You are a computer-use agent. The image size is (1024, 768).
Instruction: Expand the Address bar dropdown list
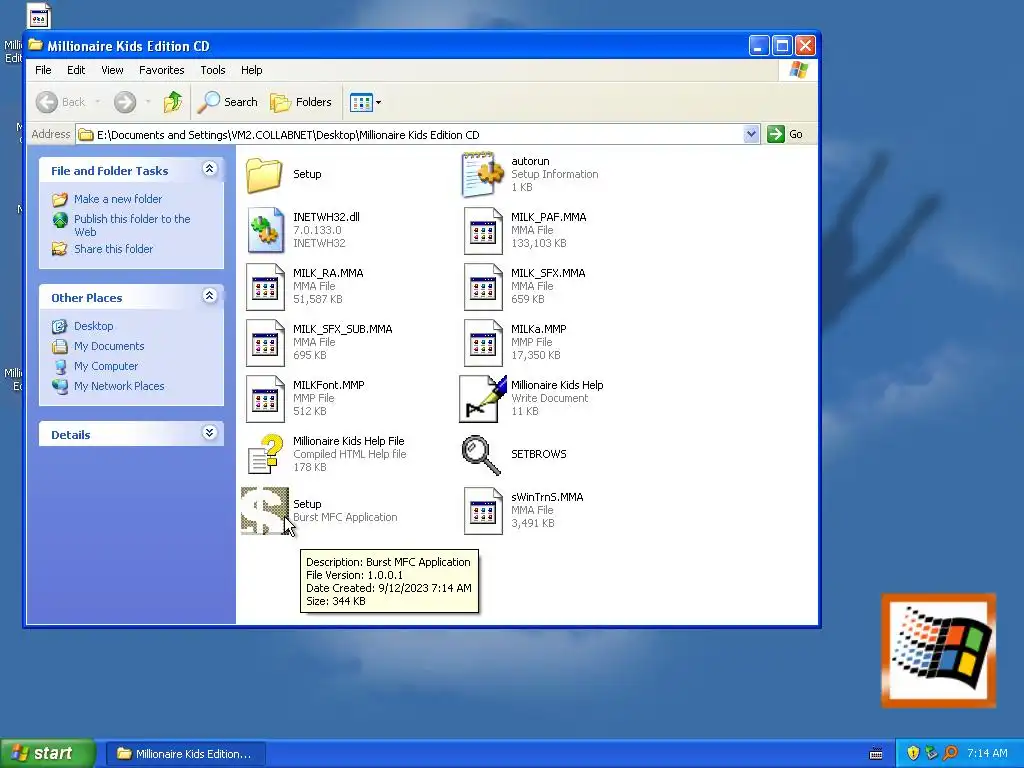click(751, 134)
